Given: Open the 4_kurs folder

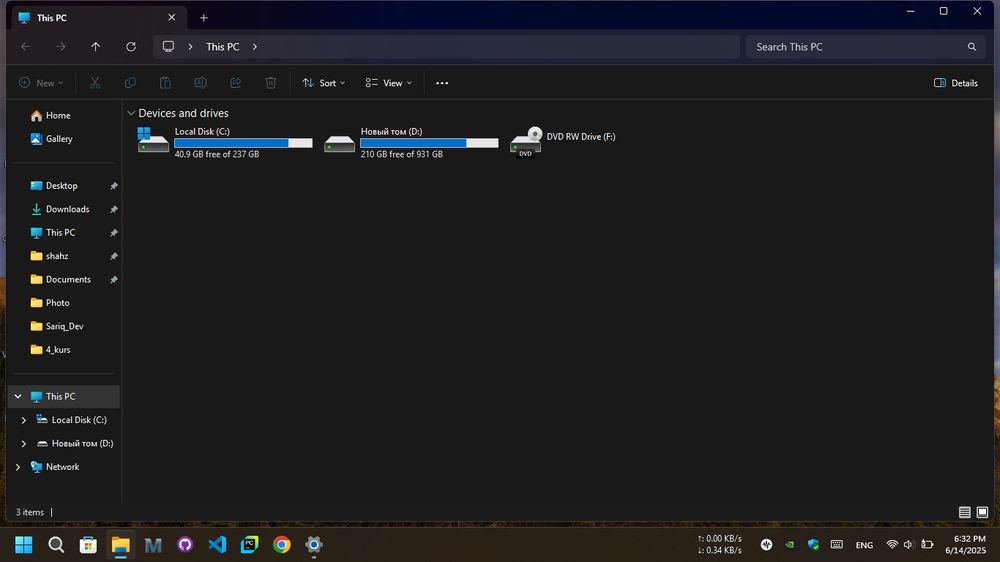Looking at the screenshot, I should pos(50,350).
